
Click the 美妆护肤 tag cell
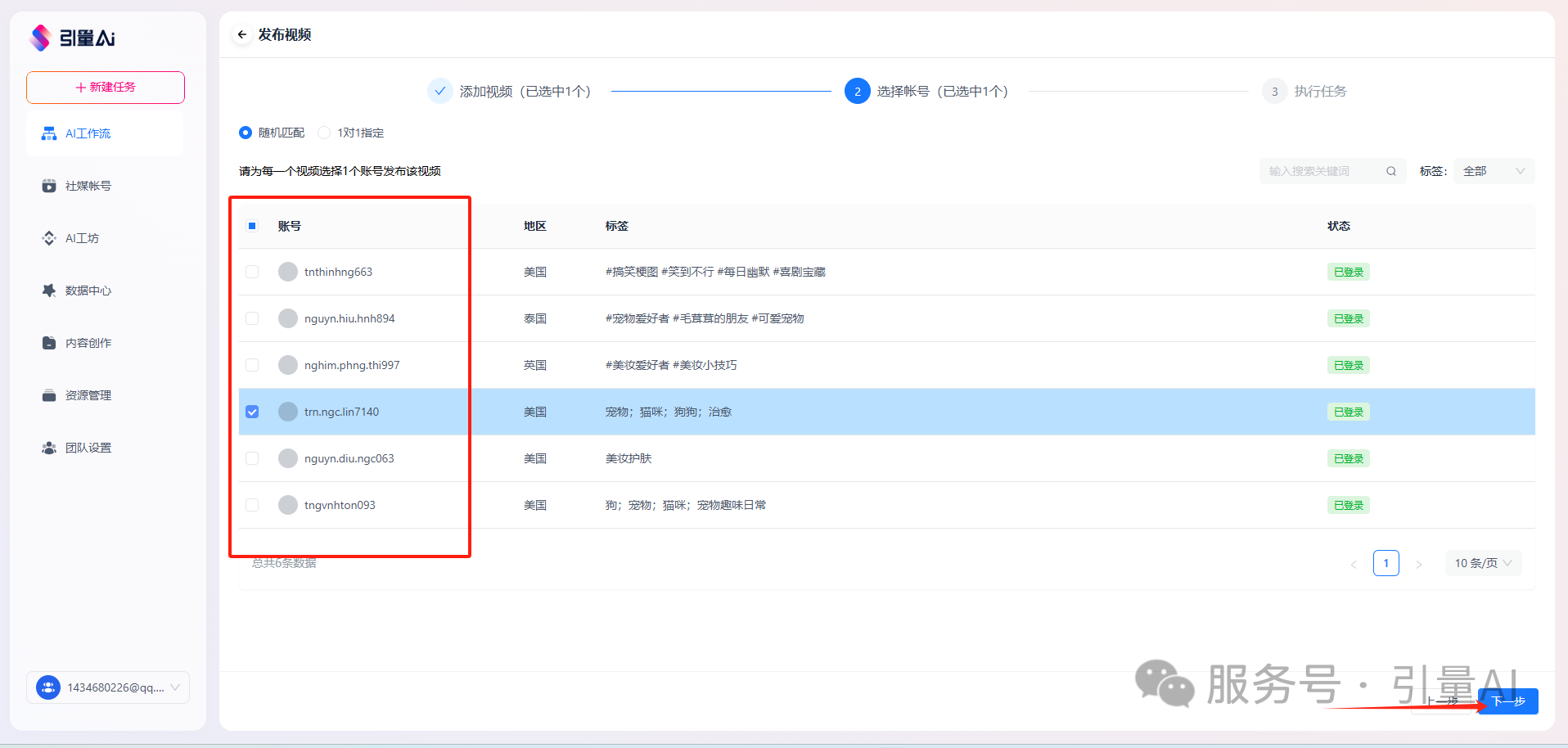click(x=629, y=458)
